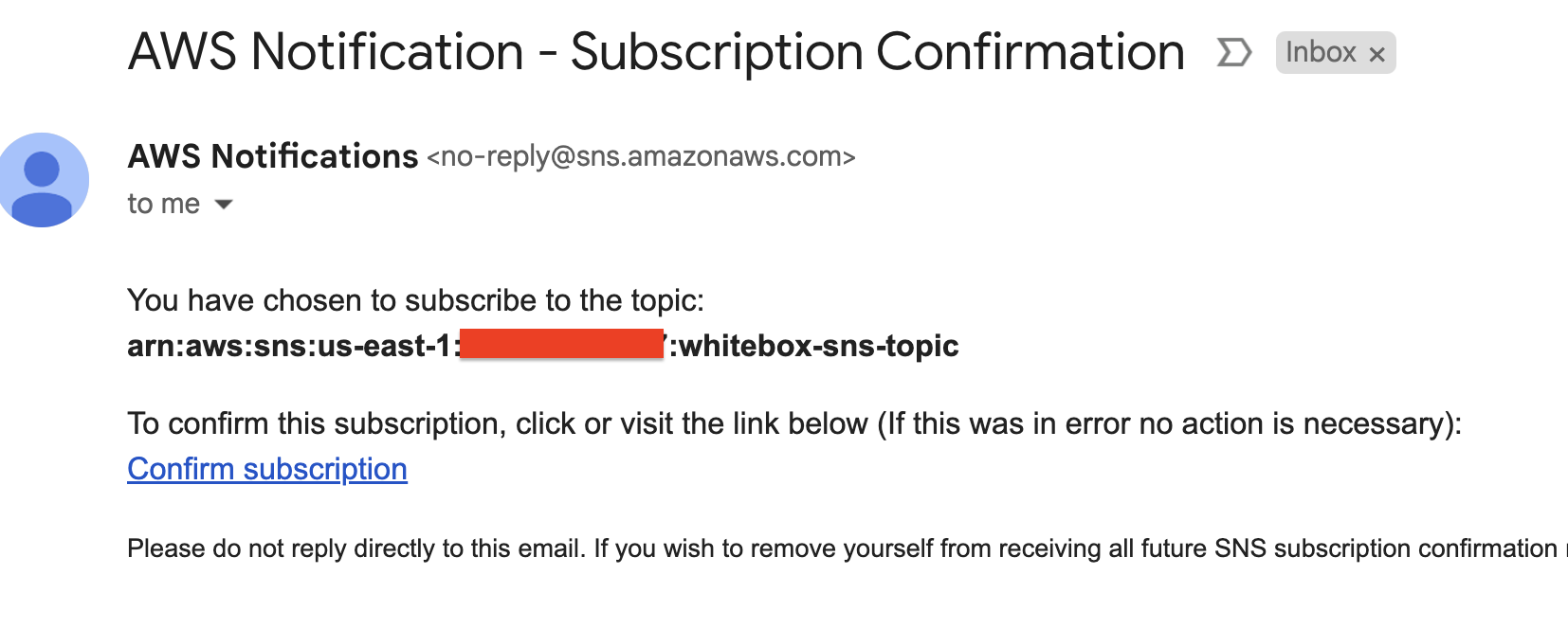
Task: Remove the Inbox label with the x
Action: (1377, 55)
